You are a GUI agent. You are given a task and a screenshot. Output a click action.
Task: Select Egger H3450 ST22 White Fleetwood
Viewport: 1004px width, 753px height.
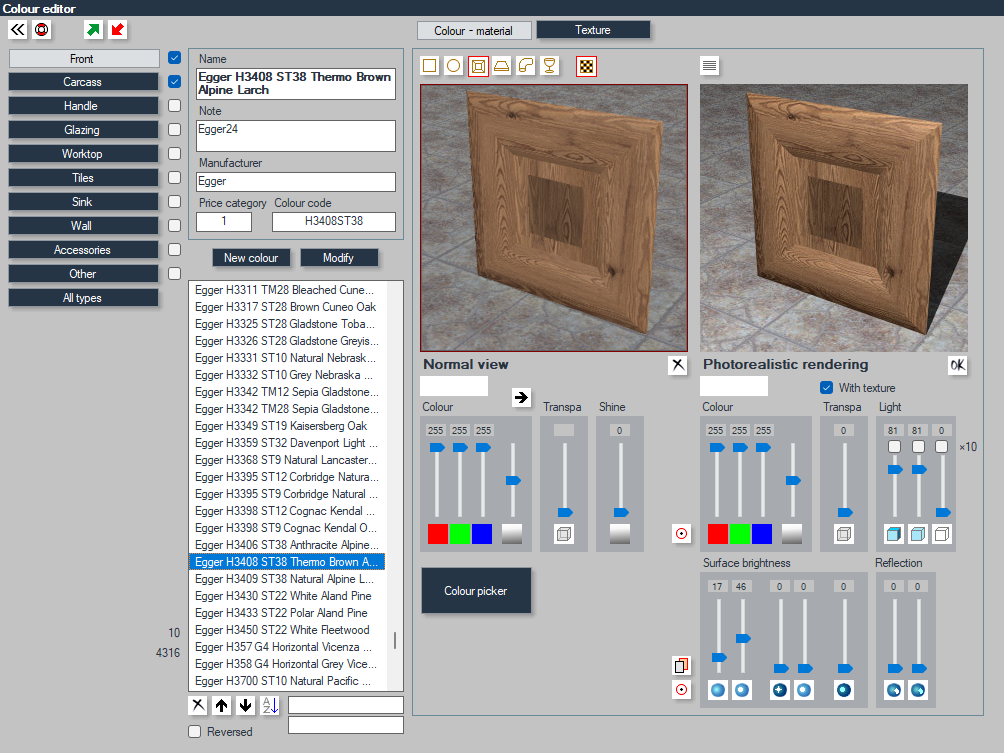(286, 629)
